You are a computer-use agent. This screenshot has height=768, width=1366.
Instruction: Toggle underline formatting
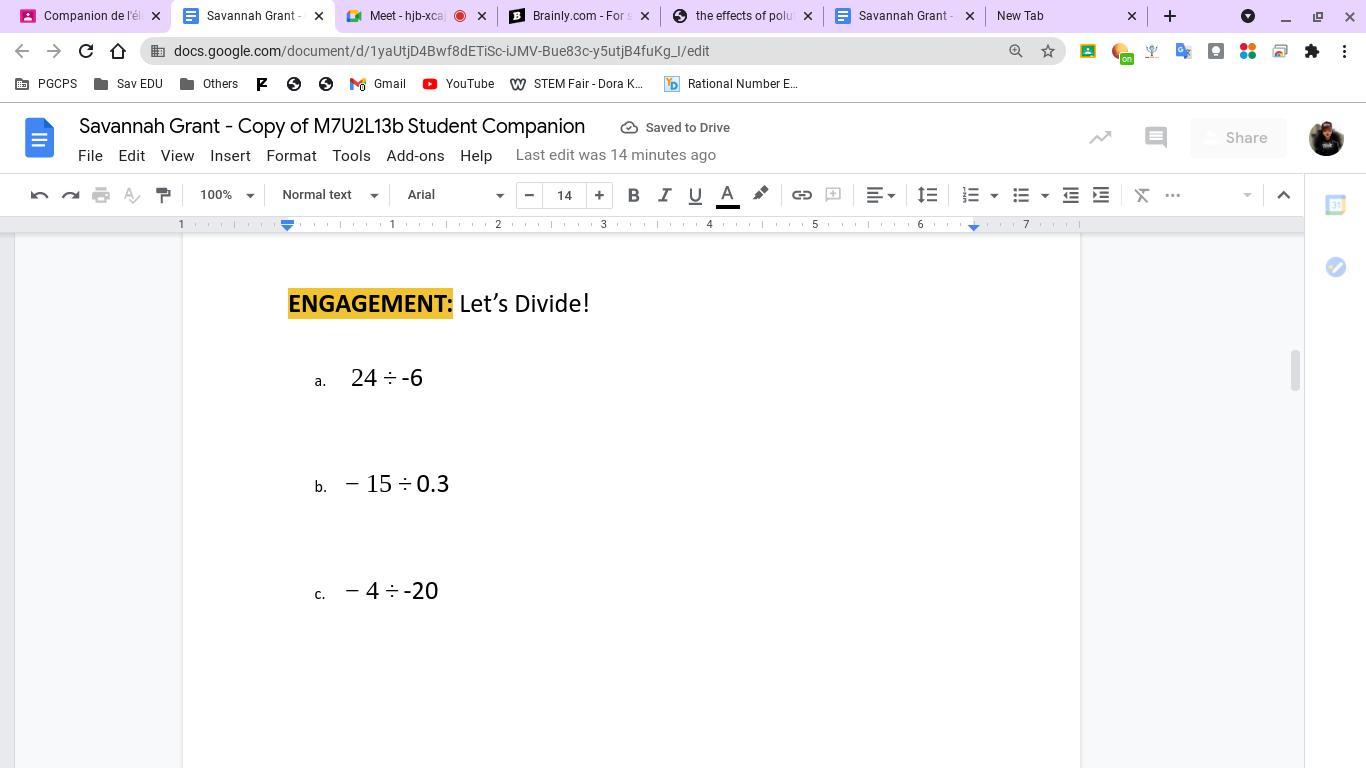695,195
